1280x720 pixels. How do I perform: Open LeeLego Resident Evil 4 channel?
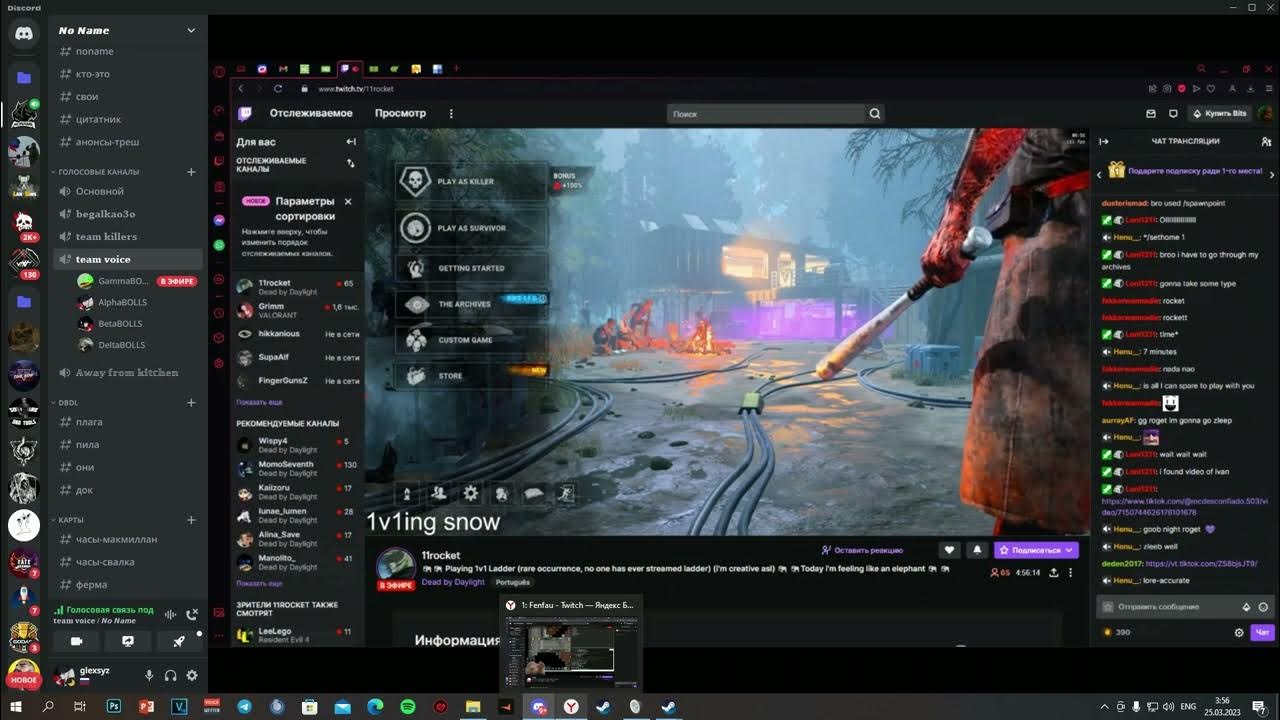[x=297, y=635]
